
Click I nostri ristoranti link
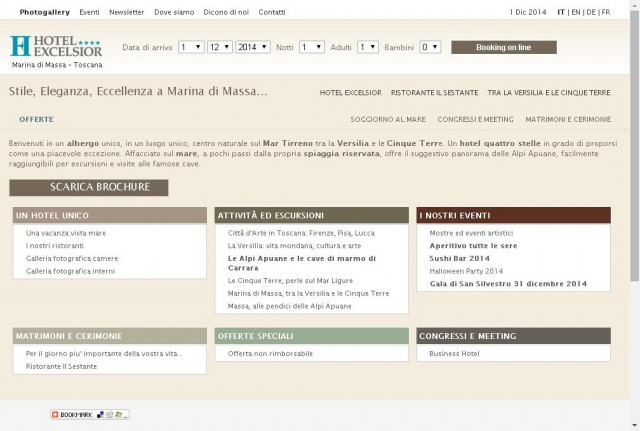click(x=55, y=246)
